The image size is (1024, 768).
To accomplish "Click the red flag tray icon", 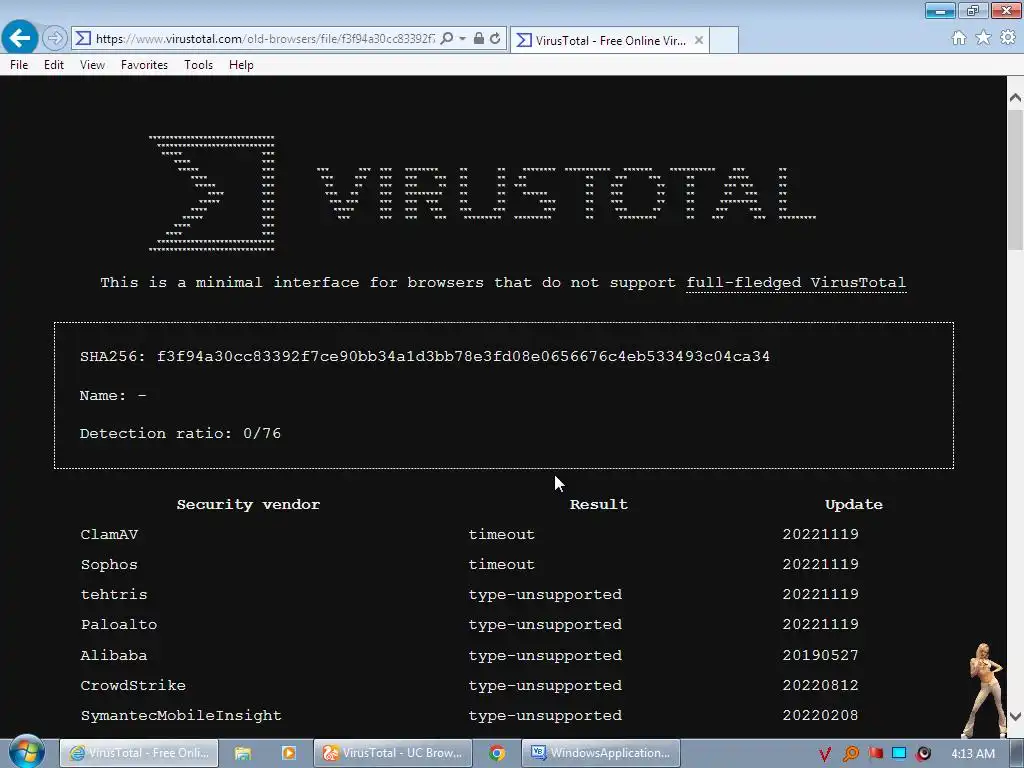I will pyautogui.click(x=875, y=754).
